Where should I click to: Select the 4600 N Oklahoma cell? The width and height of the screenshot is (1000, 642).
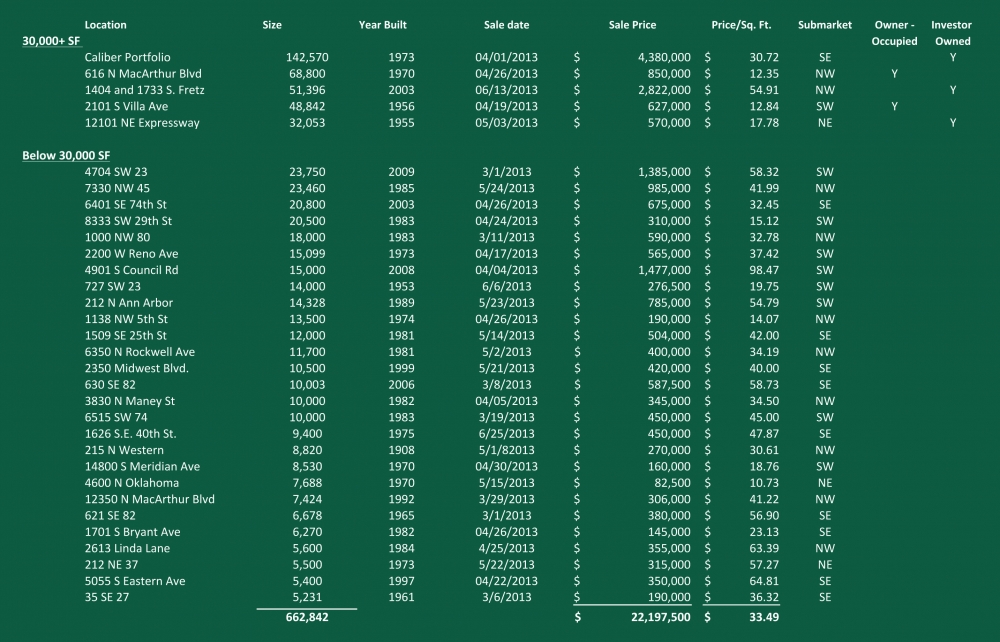[131, 483]
